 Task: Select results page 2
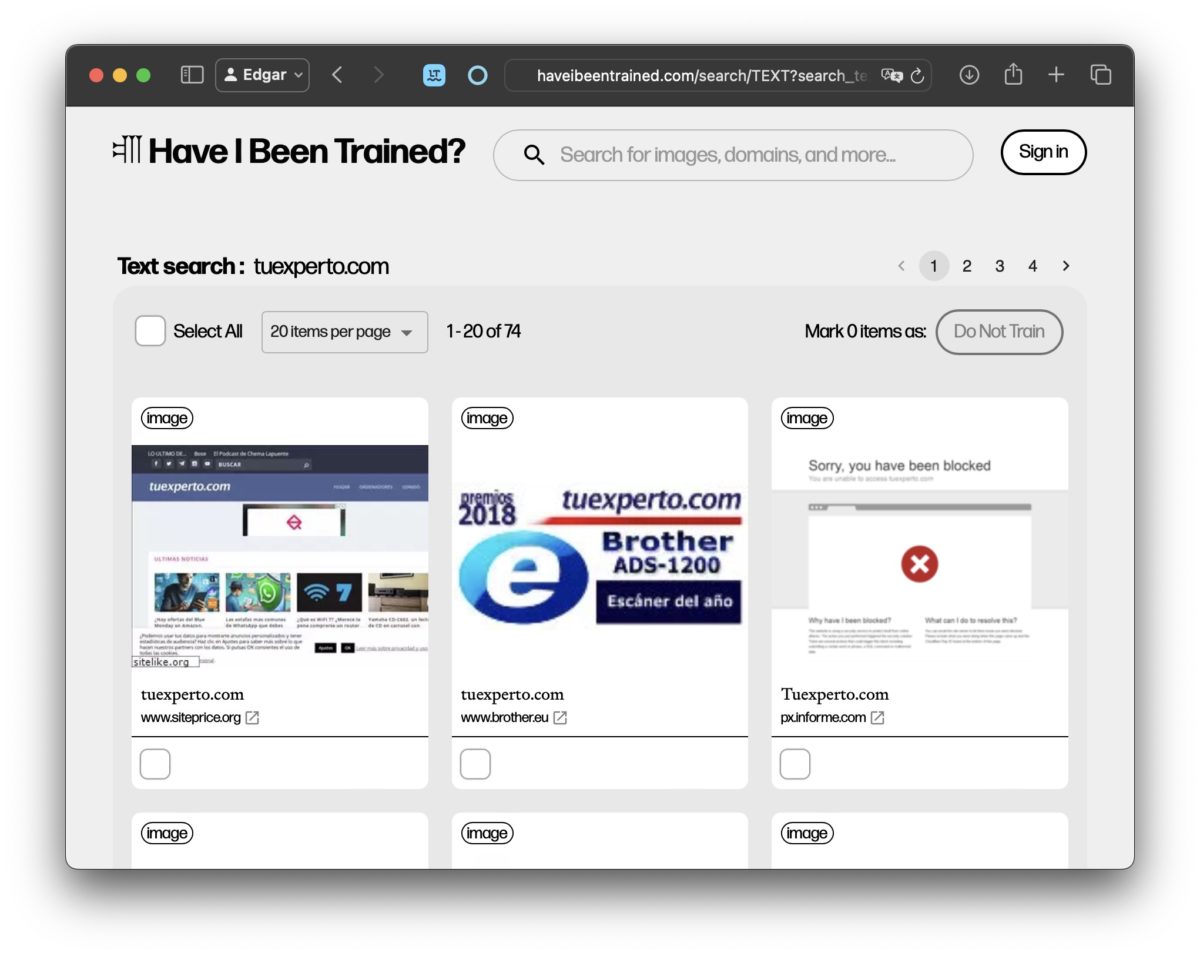coord(967,266)
